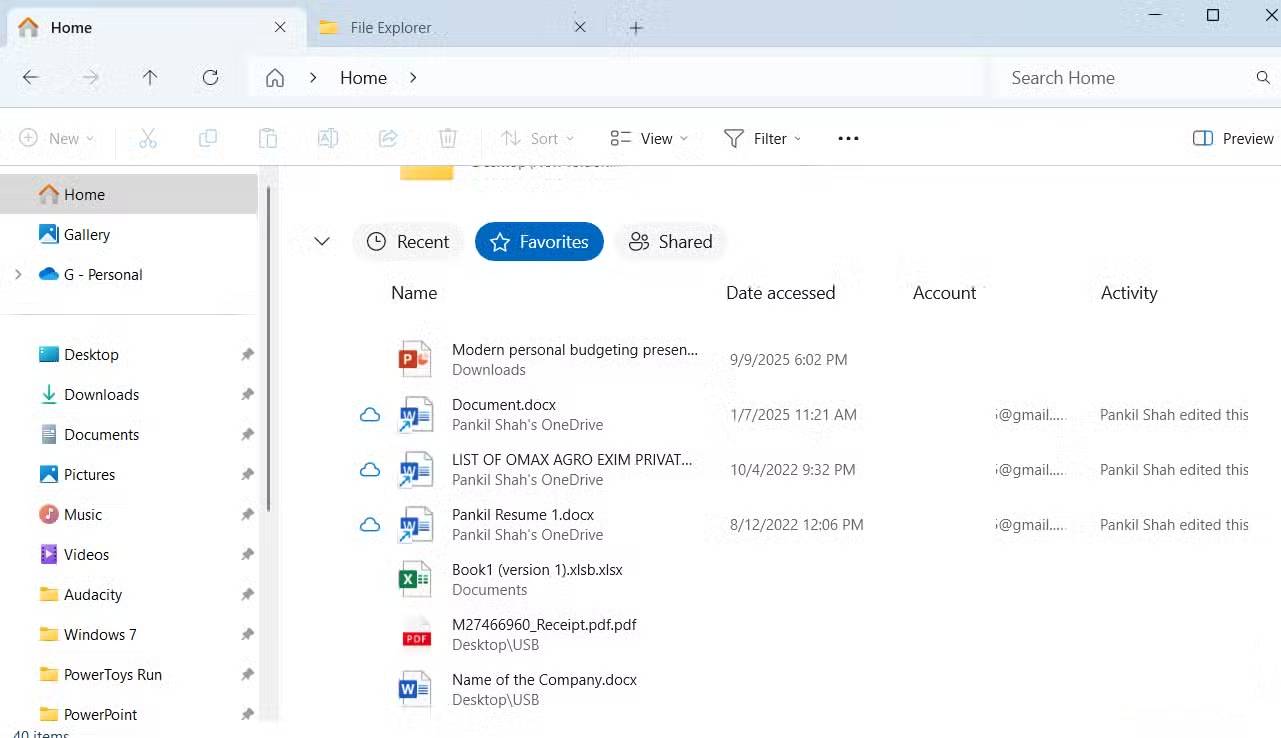This screenshot has height=738, width=1281.
Task: Click the Search Home input field
Action: (1120, 78)
